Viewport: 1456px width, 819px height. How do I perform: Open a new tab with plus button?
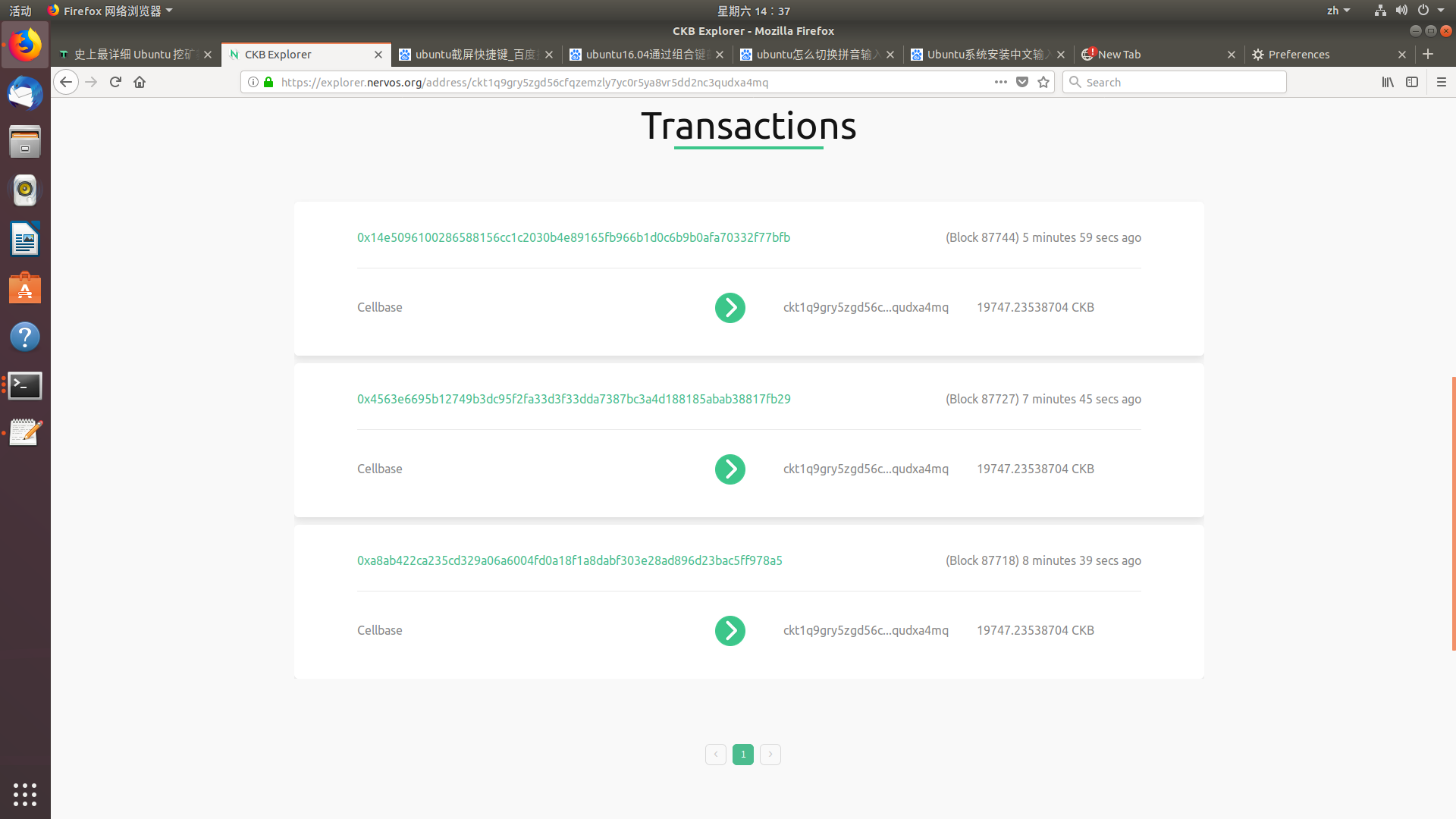[x=1428, y=54]
